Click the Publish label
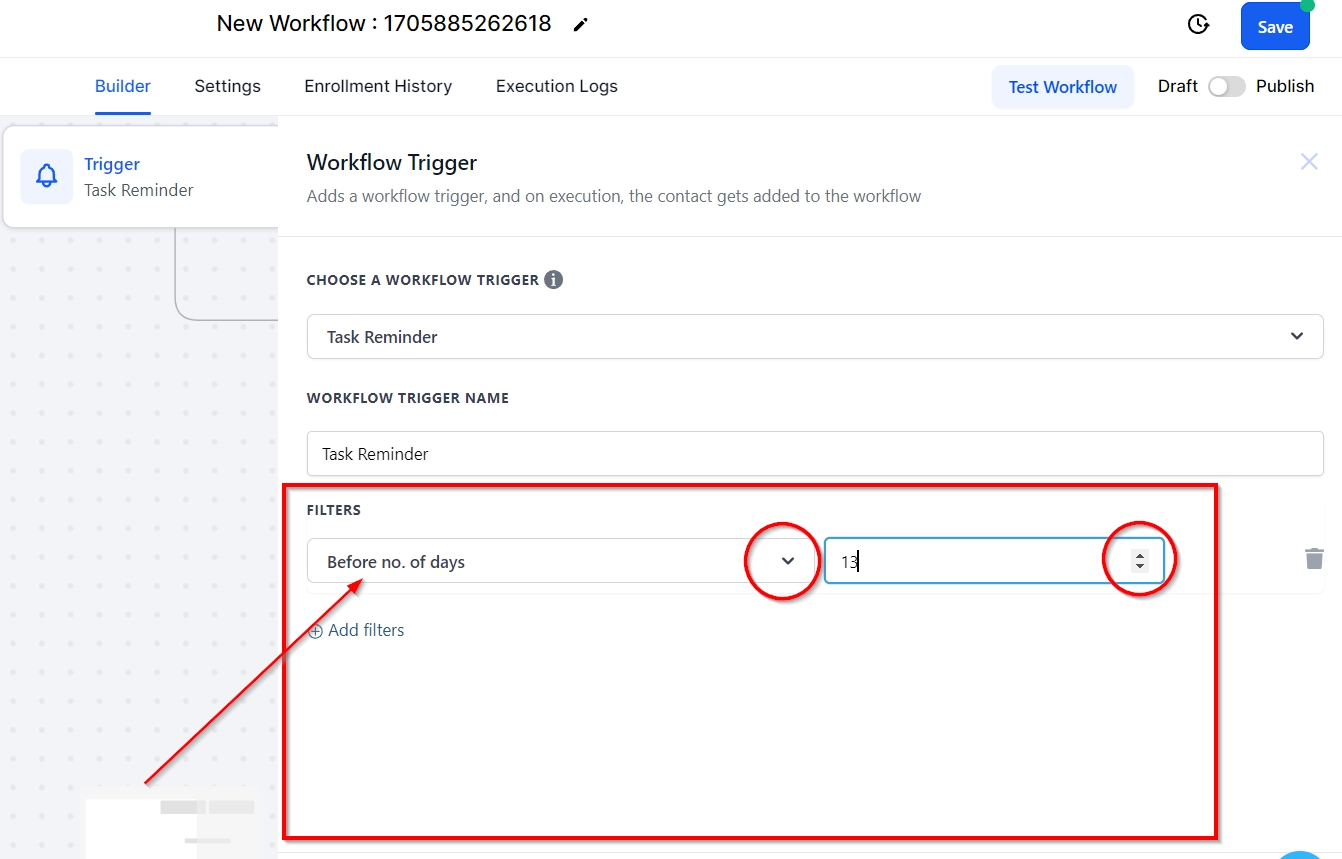1342x859 pixels. [1285, 86]
